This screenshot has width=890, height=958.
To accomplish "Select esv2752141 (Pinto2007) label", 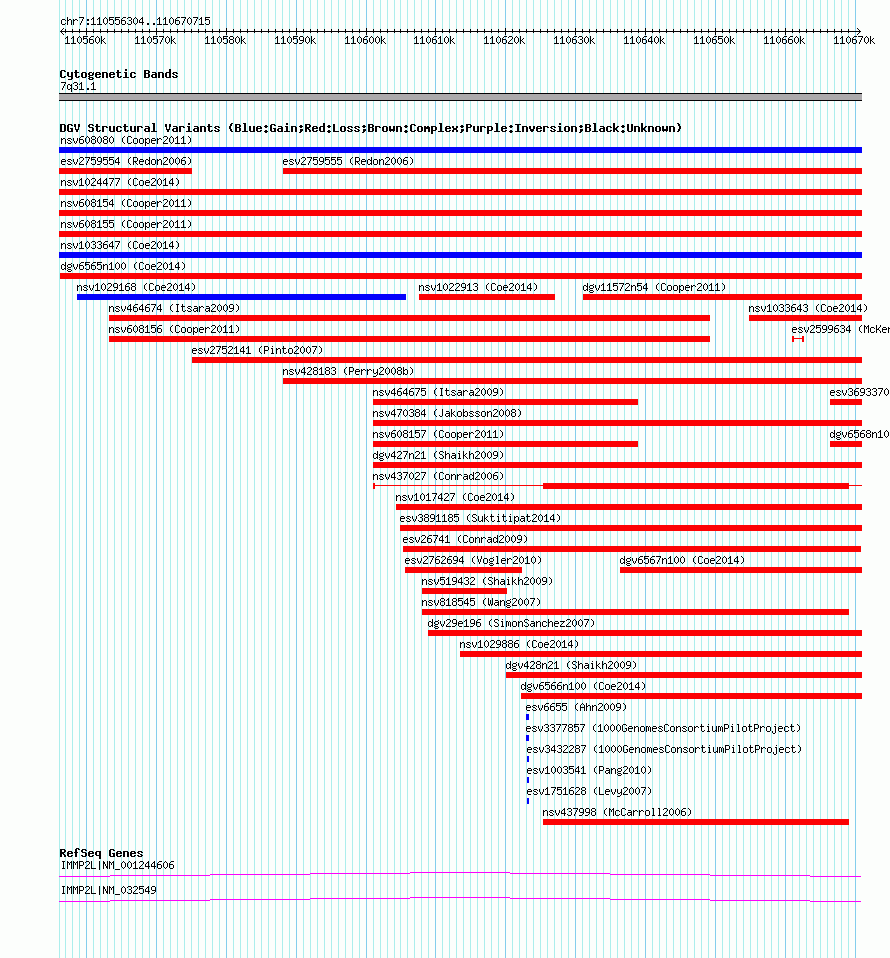I will (x=257, y=350).
